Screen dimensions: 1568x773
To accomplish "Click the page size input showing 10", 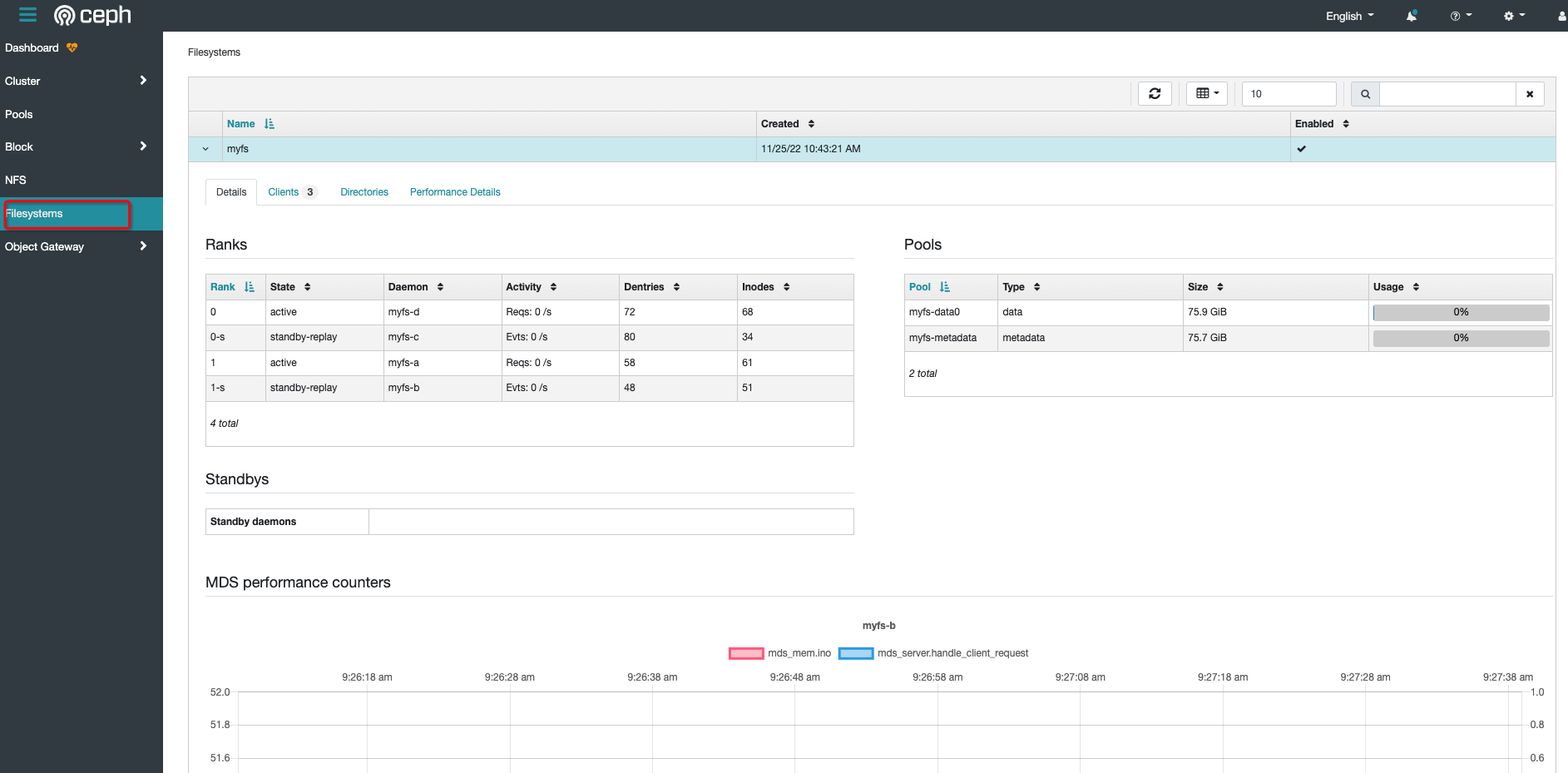I will 1289,94.
